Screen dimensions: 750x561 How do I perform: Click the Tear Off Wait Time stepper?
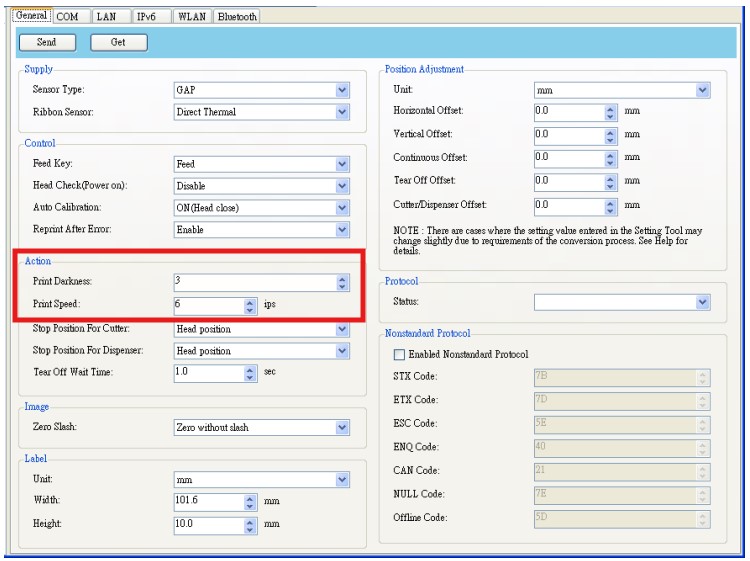click(x=251, y=373)
